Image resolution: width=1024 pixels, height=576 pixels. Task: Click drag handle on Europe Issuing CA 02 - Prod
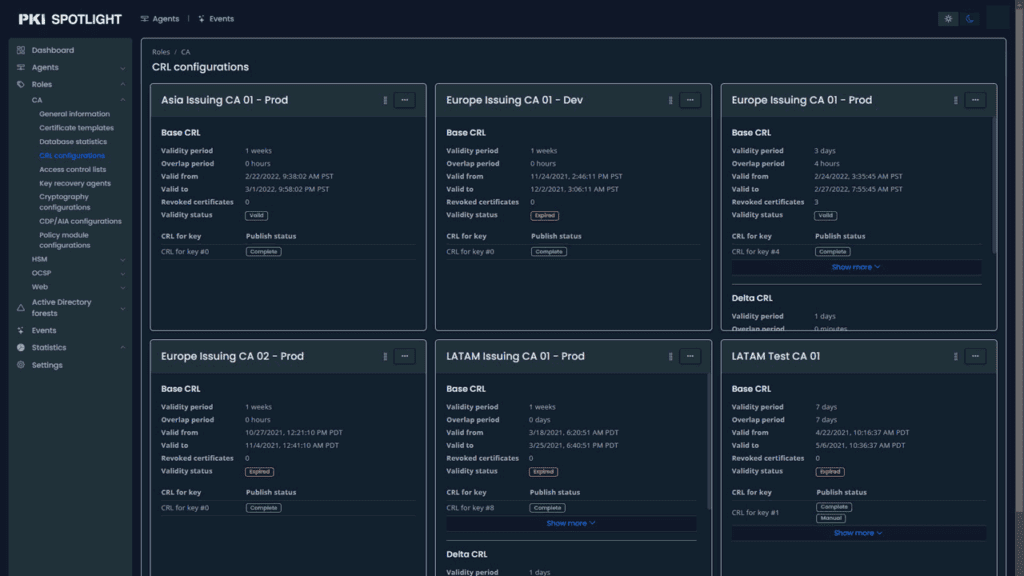click(385, 357)
